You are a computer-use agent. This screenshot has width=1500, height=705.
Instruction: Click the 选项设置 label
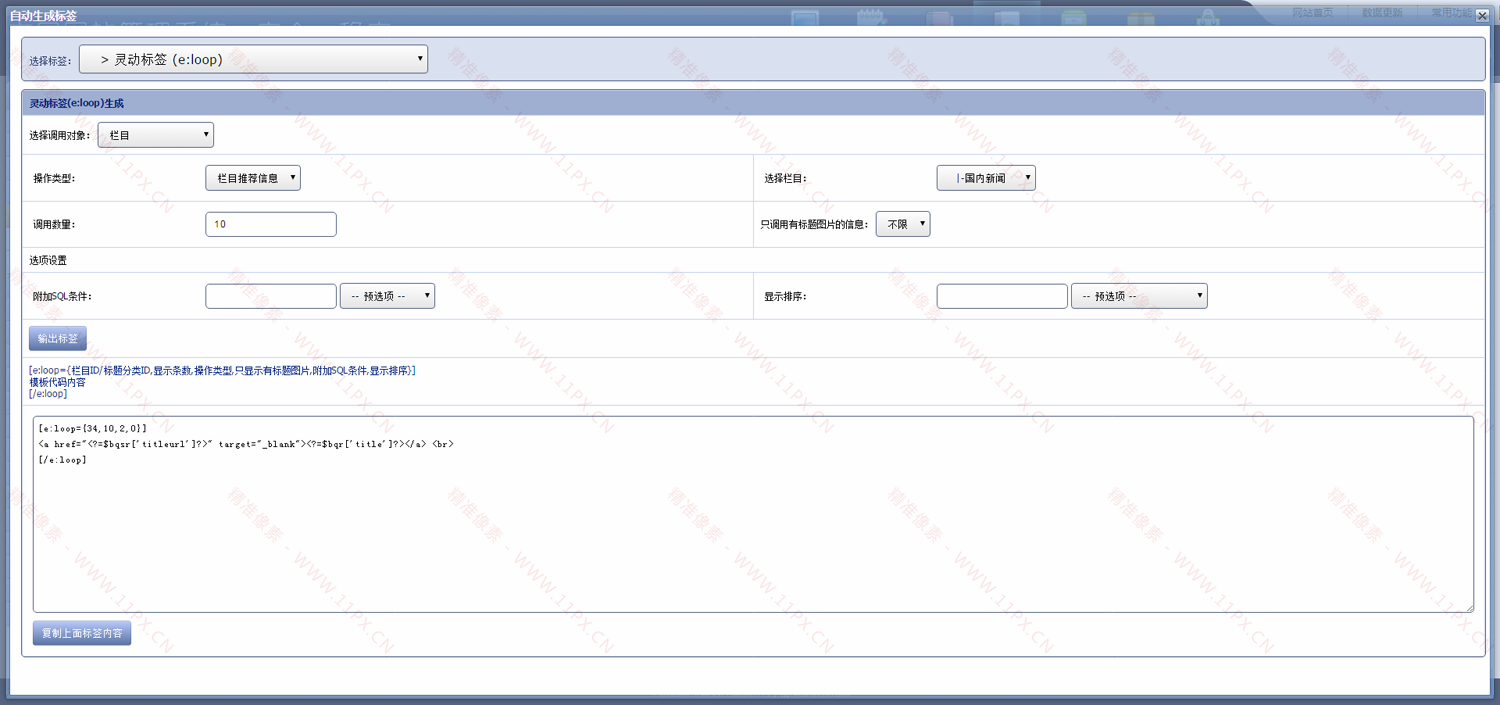click(x=48, y=260)
